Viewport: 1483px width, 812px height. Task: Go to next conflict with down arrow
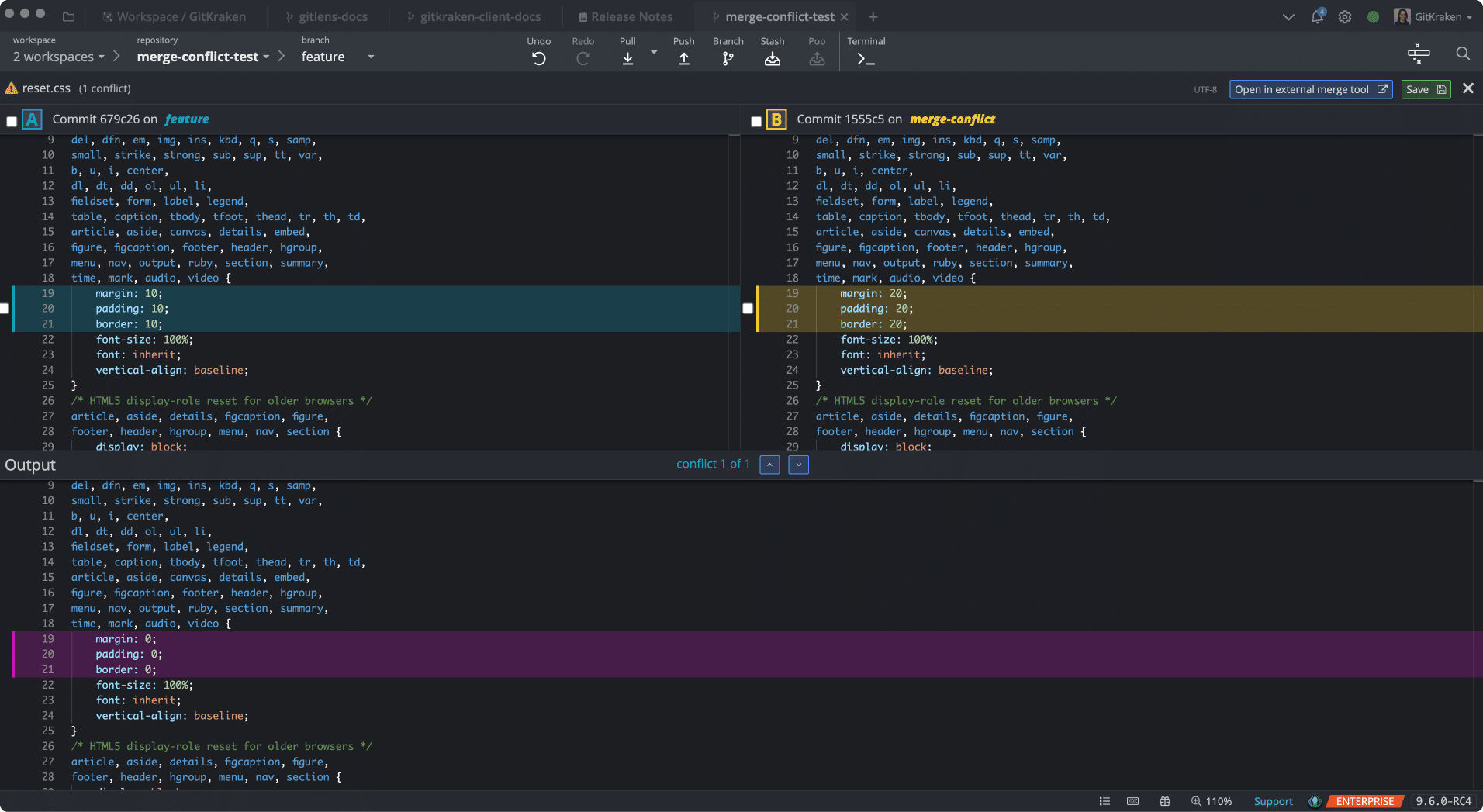(798, 465)
